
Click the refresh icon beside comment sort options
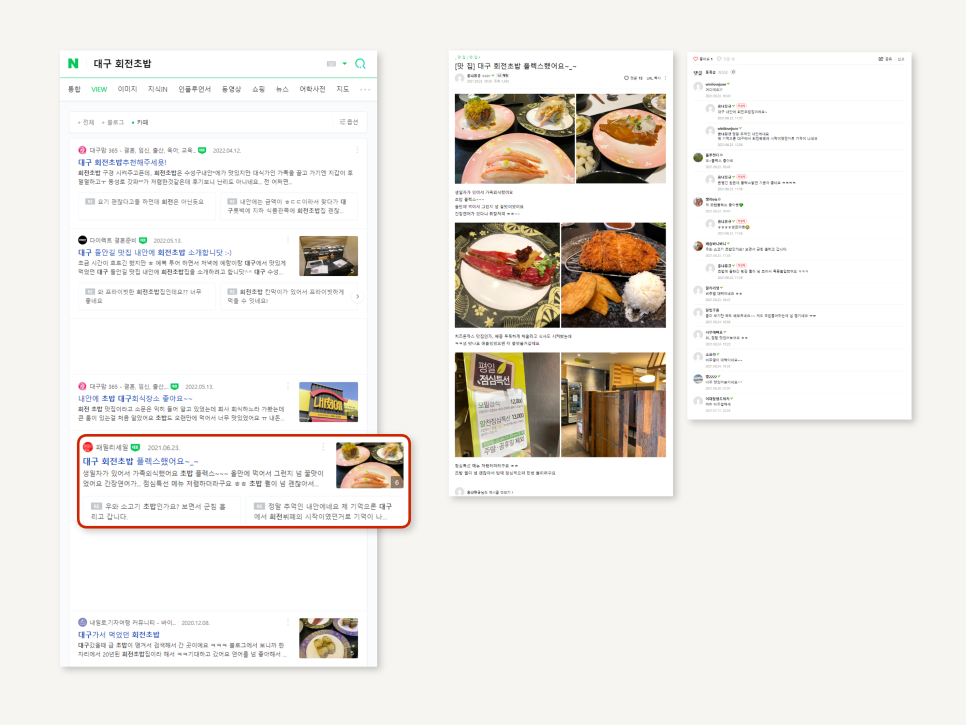[733, 72]
